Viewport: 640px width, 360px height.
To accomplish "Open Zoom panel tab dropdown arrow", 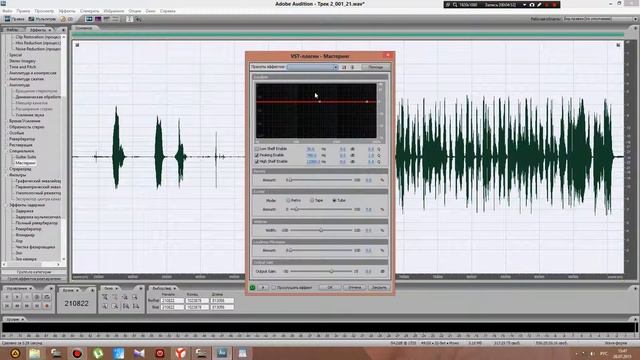I will (x=117, y=289).
